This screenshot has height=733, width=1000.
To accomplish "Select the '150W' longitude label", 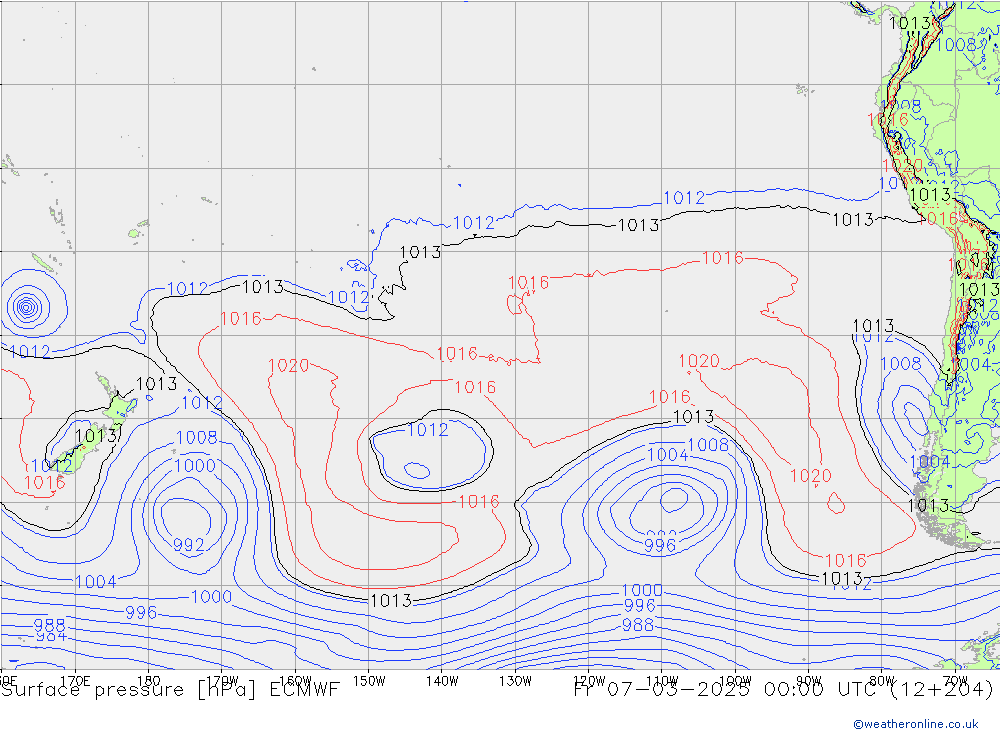I will point(369,681).
